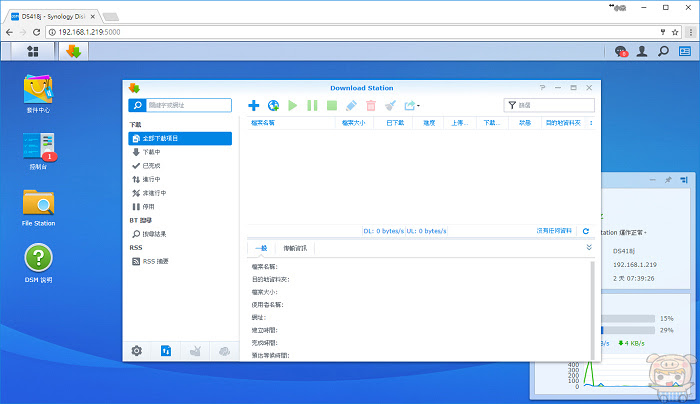Screen dimensions: 700x404
Task: Click the details panel vertical scrollbar
Action: (x=592, y=310)
